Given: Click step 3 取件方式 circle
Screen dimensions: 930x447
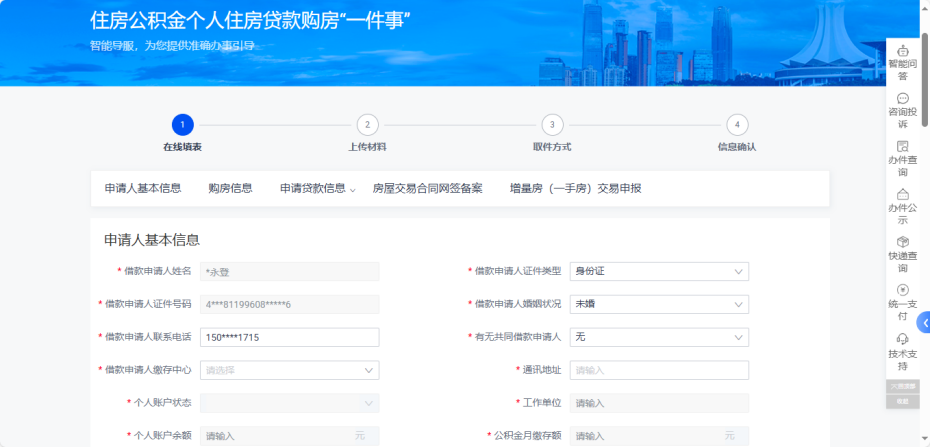Looking at the screenshot, I should coord(552,125).
